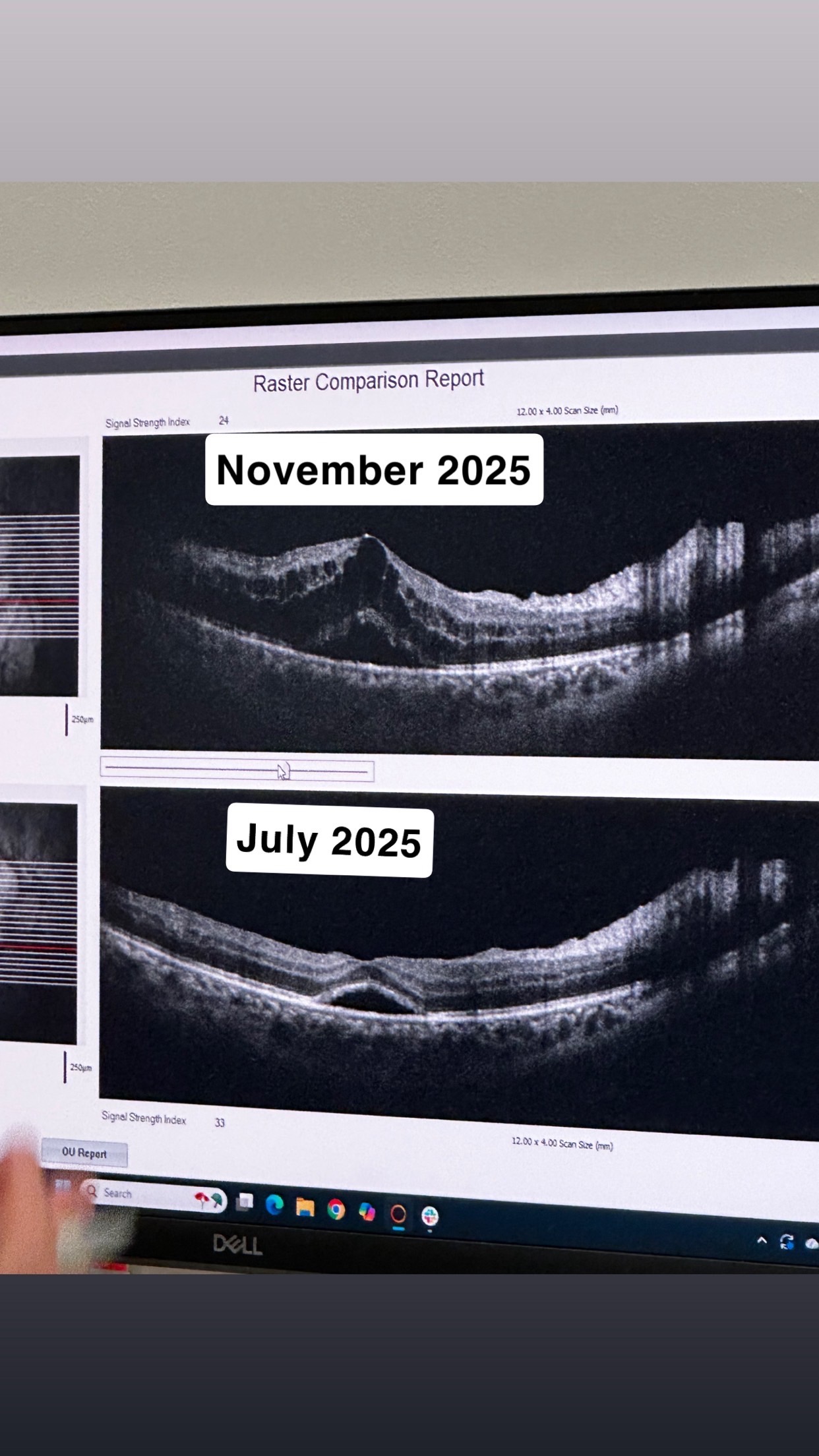Open Slack from the taskbar
819x1456 pixels.
(x=430, y=1215)
